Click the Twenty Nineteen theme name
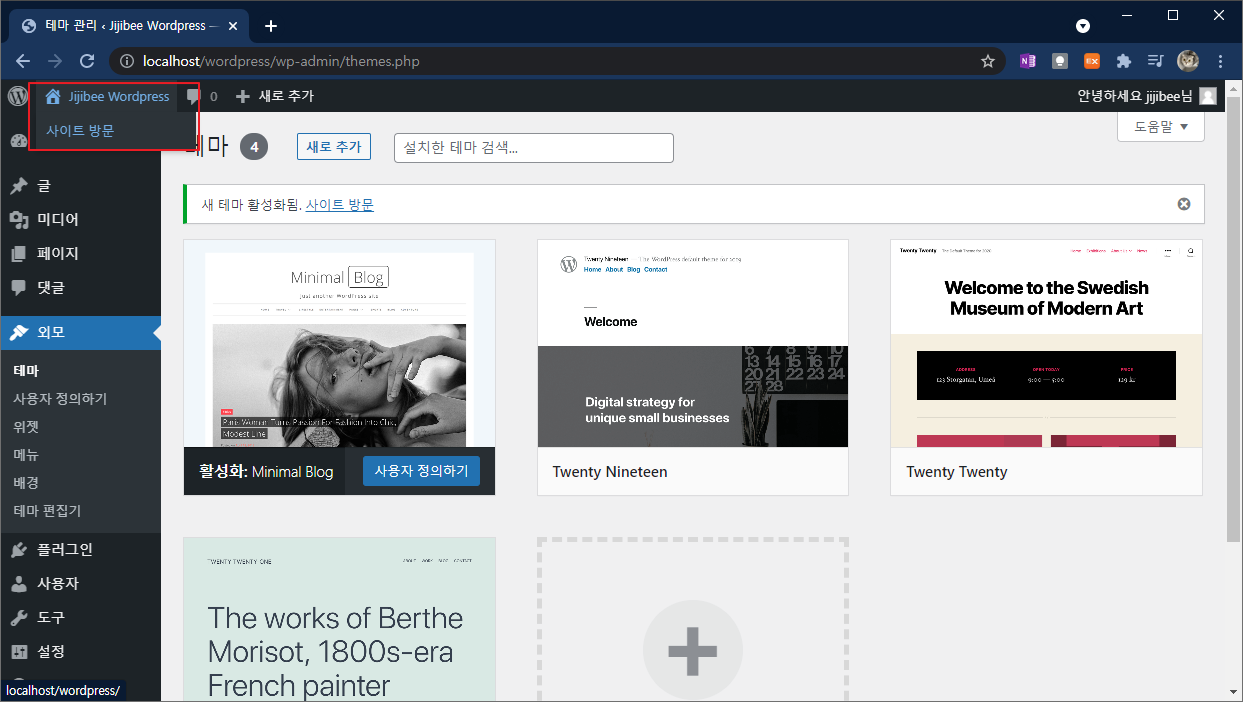 point(610,472)
